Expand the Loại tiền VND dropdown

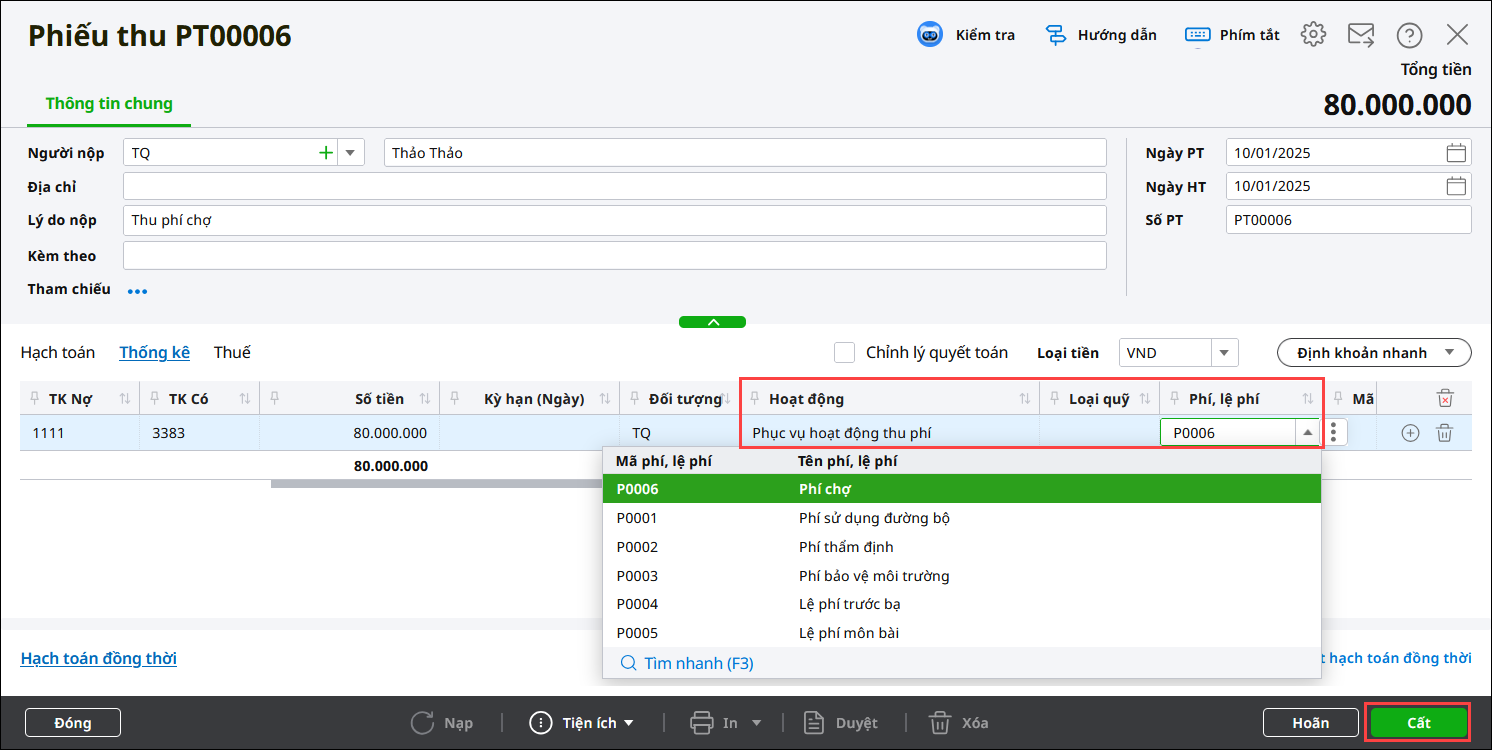[x=1225, y=353]
